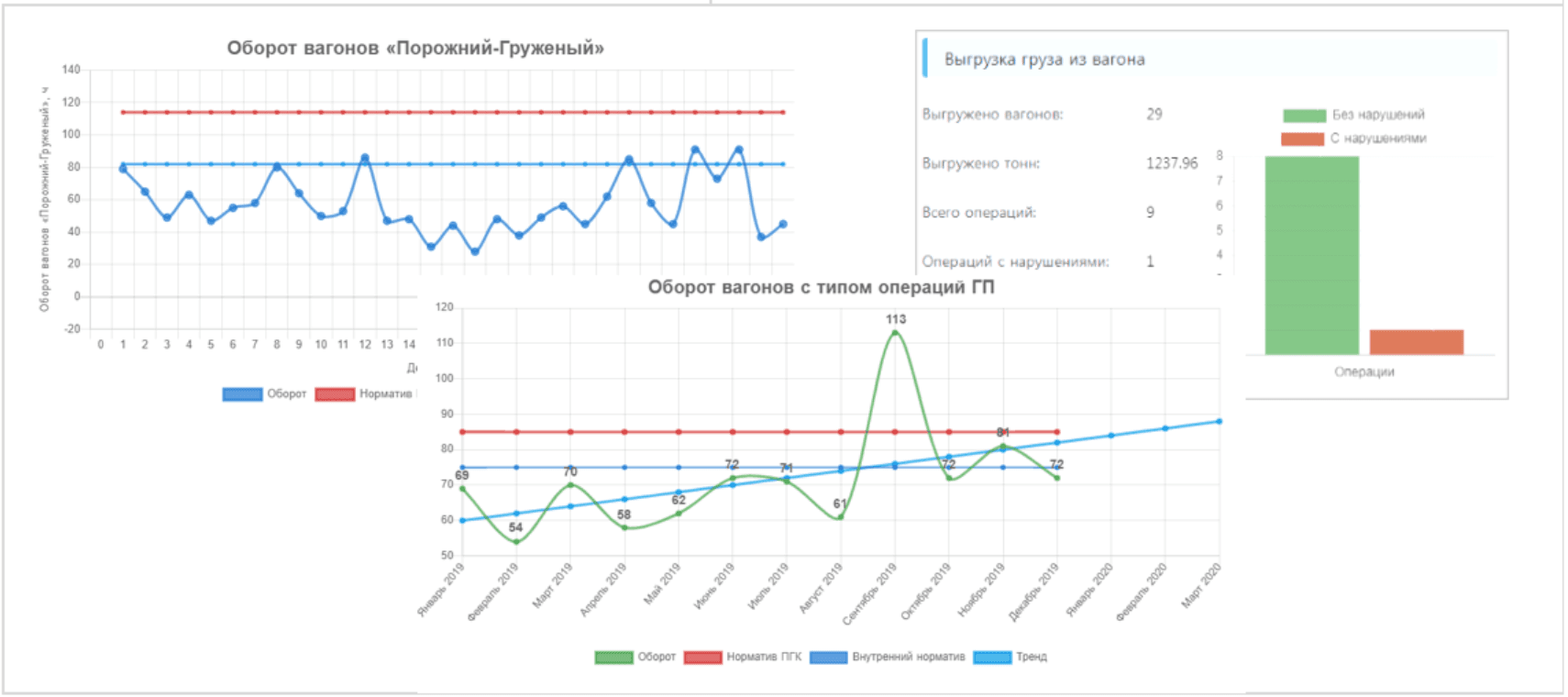Click the title Оборот вагонов с типом операций ГП
The height and width of the screenshot is (697, 1568).
coord(821,287)
